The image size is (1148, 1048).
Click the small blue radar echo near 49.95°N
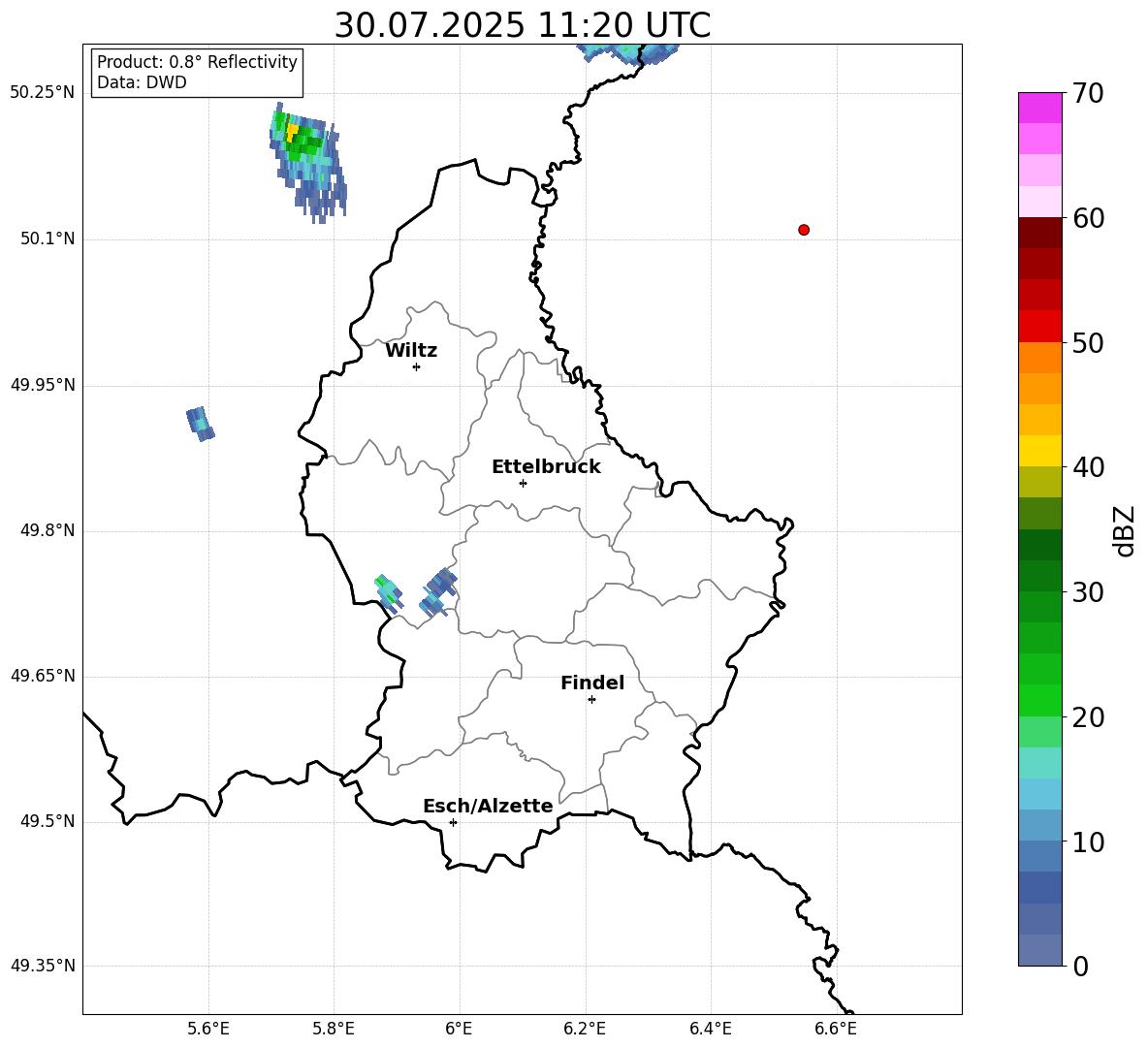[200, 424]
